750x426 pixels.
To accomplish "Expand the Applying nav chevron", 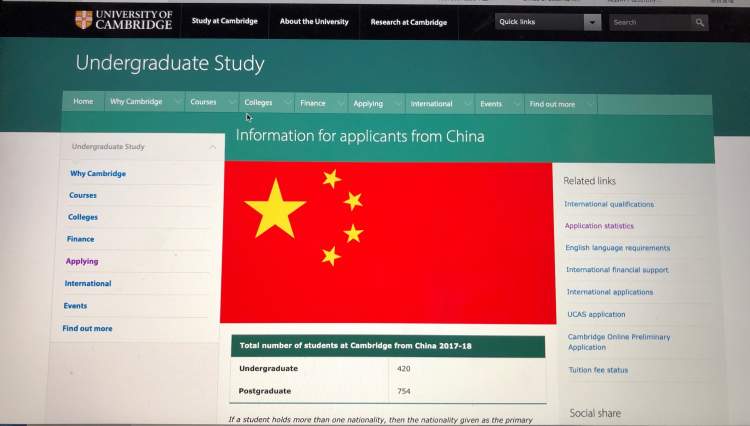I will 398,104.
